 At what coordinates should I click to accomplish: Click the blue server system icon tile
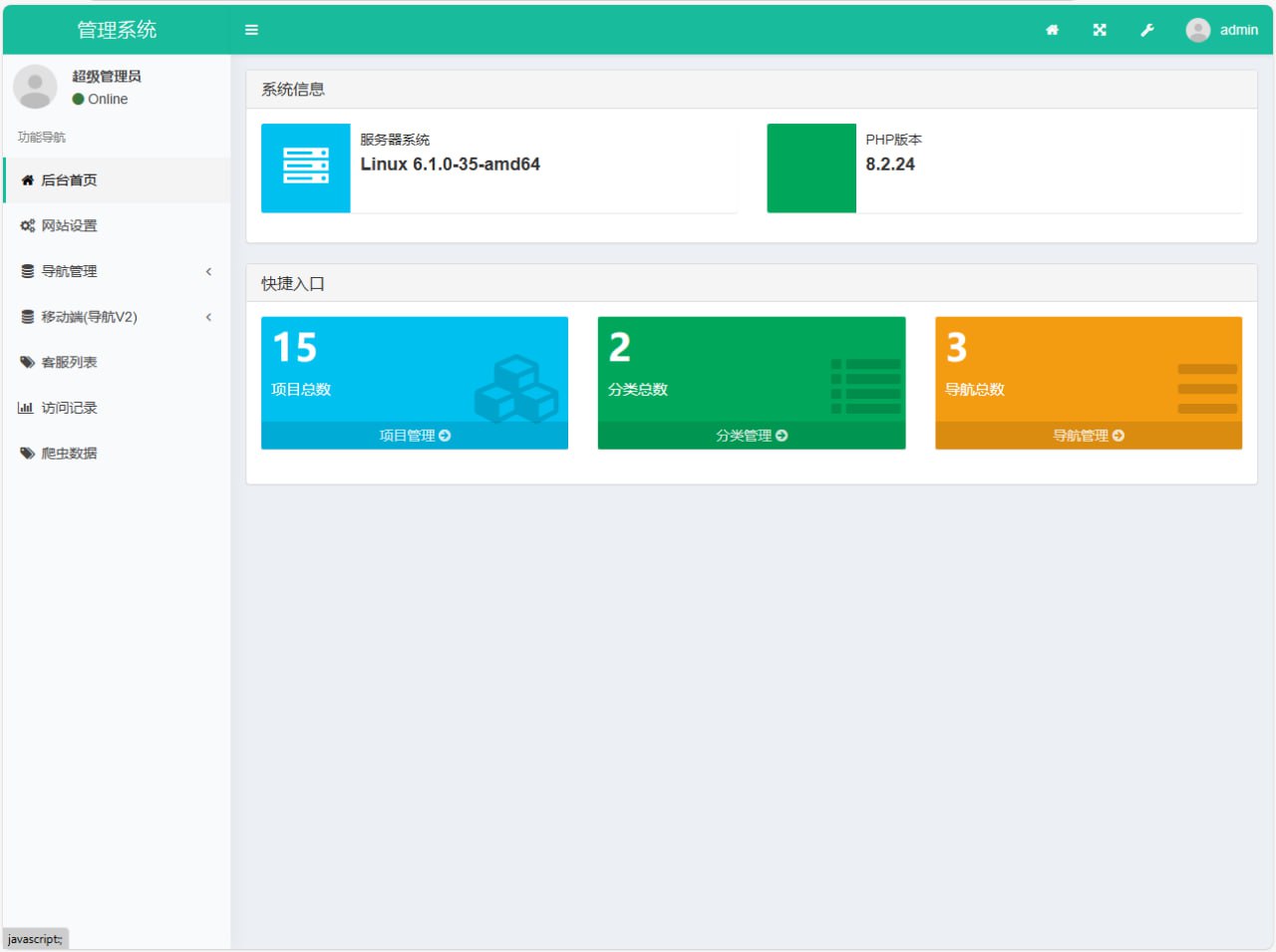[305, 167]
